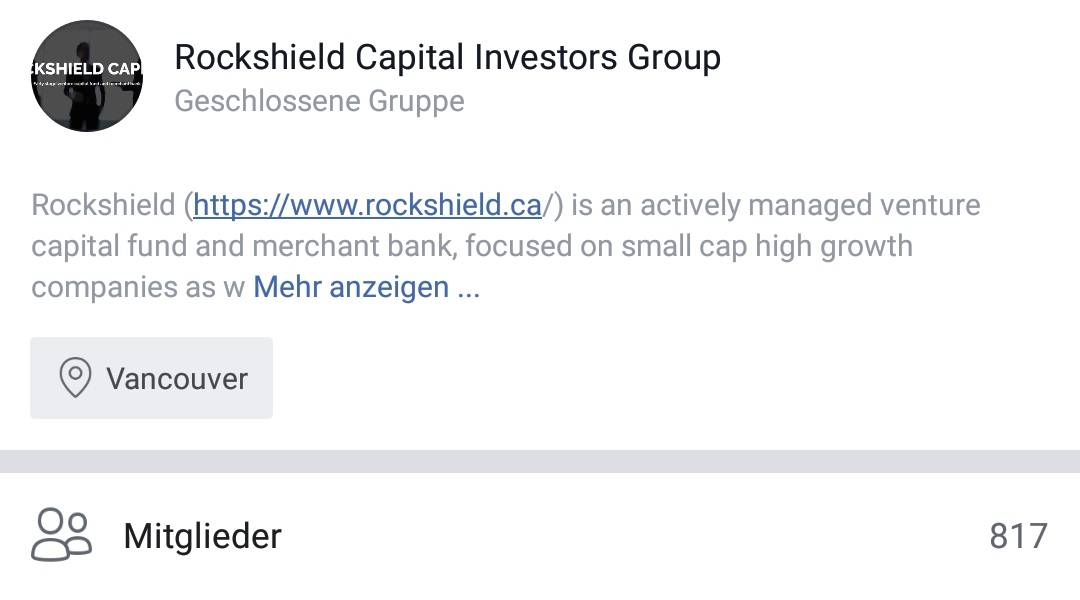Tap the word Mitglieder label
This screenshot has width=1080, height=600.
click(202, 536)
